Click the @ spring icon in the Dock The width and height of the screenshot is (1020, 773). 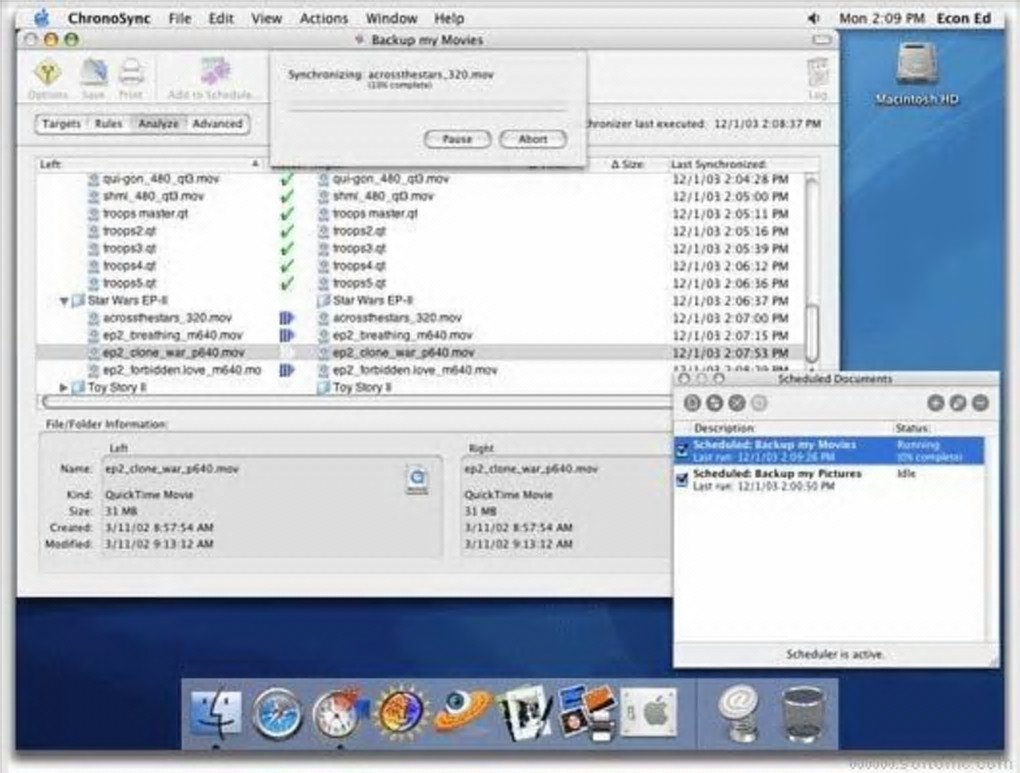point(739,714)
